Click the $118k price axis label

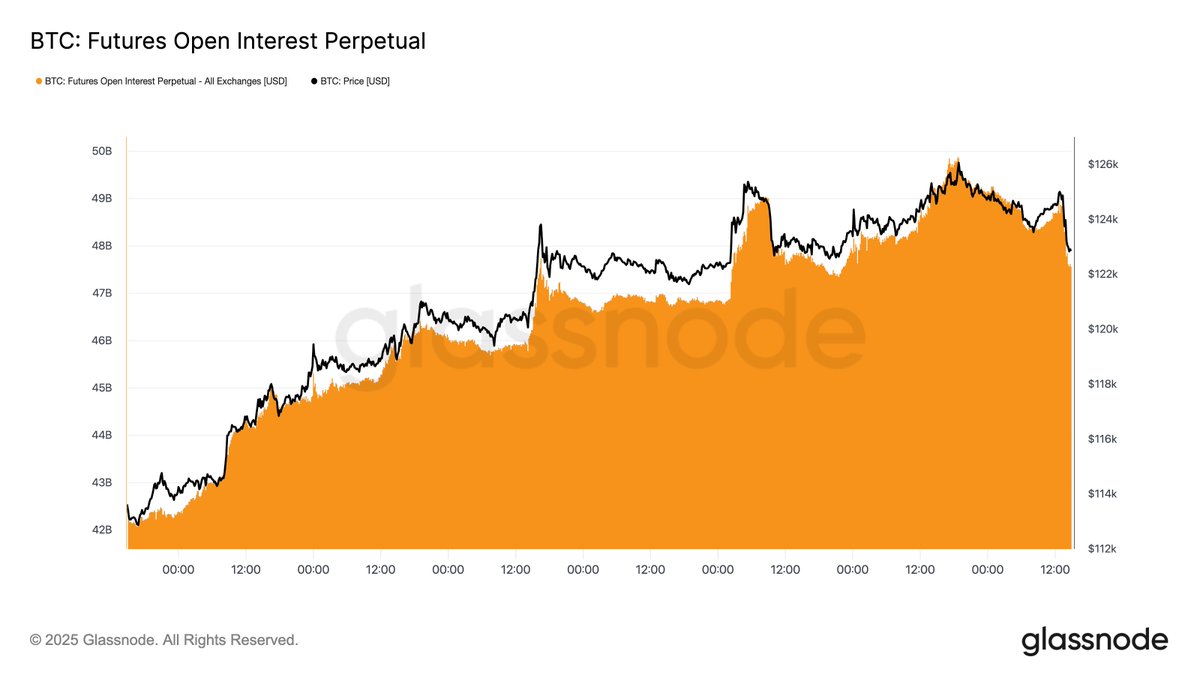click(x=1103, y=384)
